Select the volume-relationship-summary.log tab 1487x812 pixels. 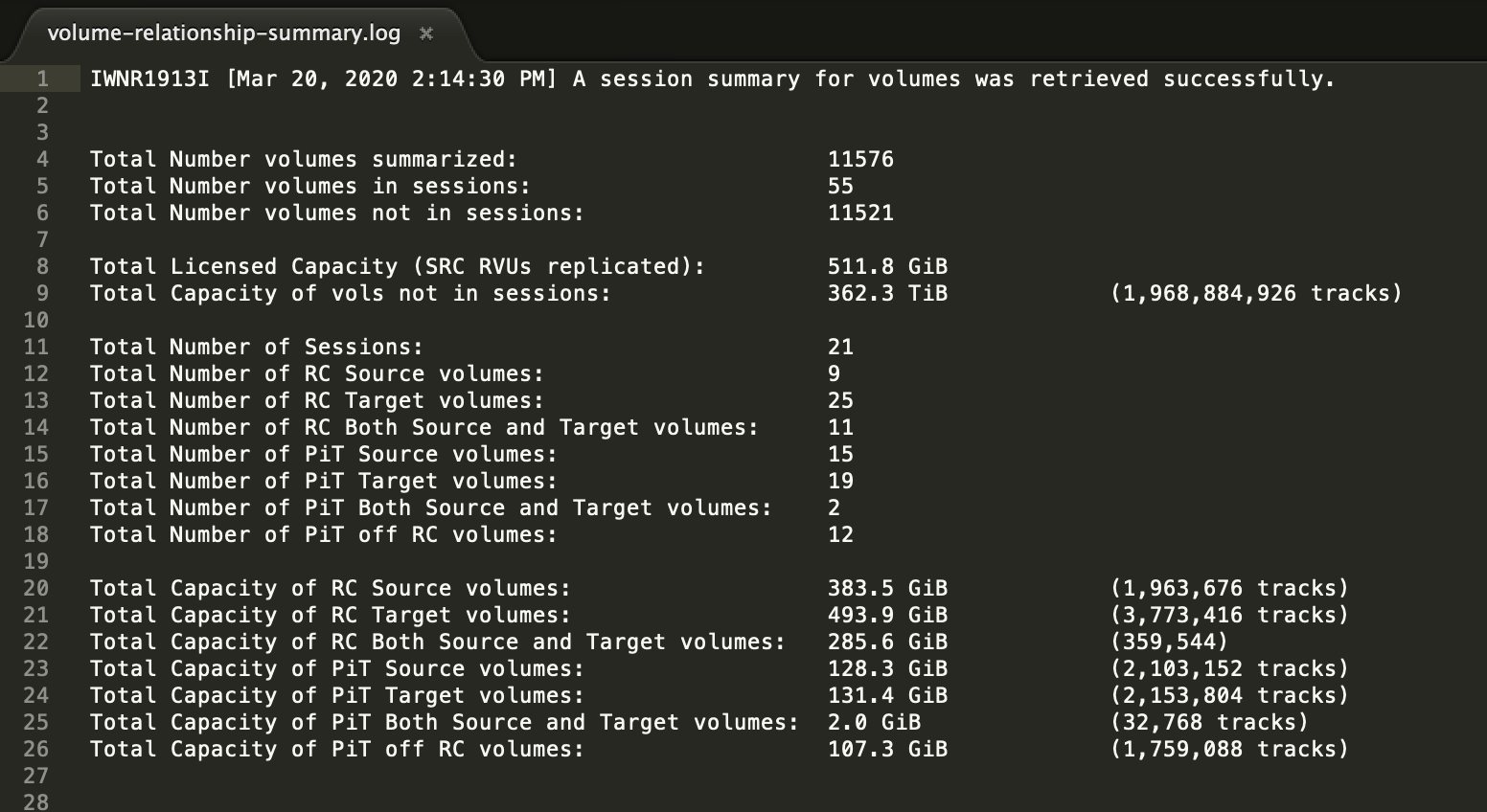pyautogui.click(x=223, y=34)
